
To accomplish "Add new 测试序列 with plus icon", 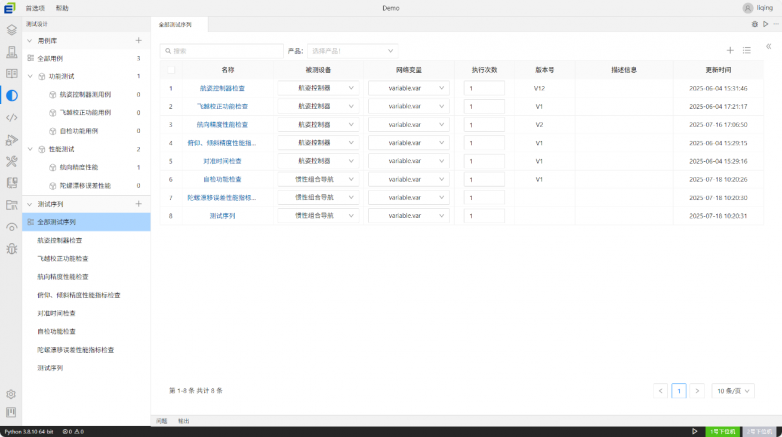I will [139, 204].
